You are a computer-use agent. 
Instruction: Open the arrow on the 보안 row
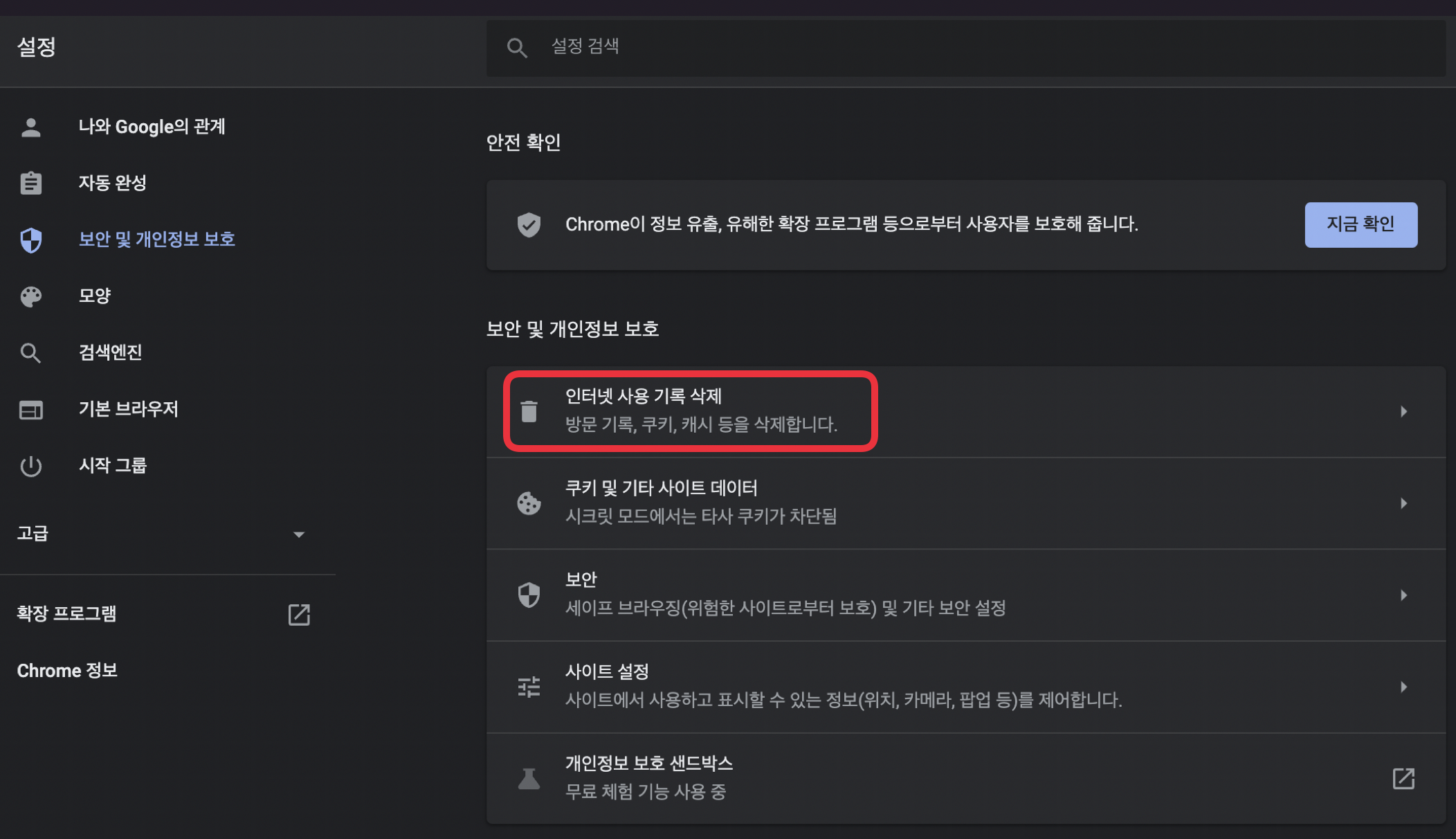1403,595
